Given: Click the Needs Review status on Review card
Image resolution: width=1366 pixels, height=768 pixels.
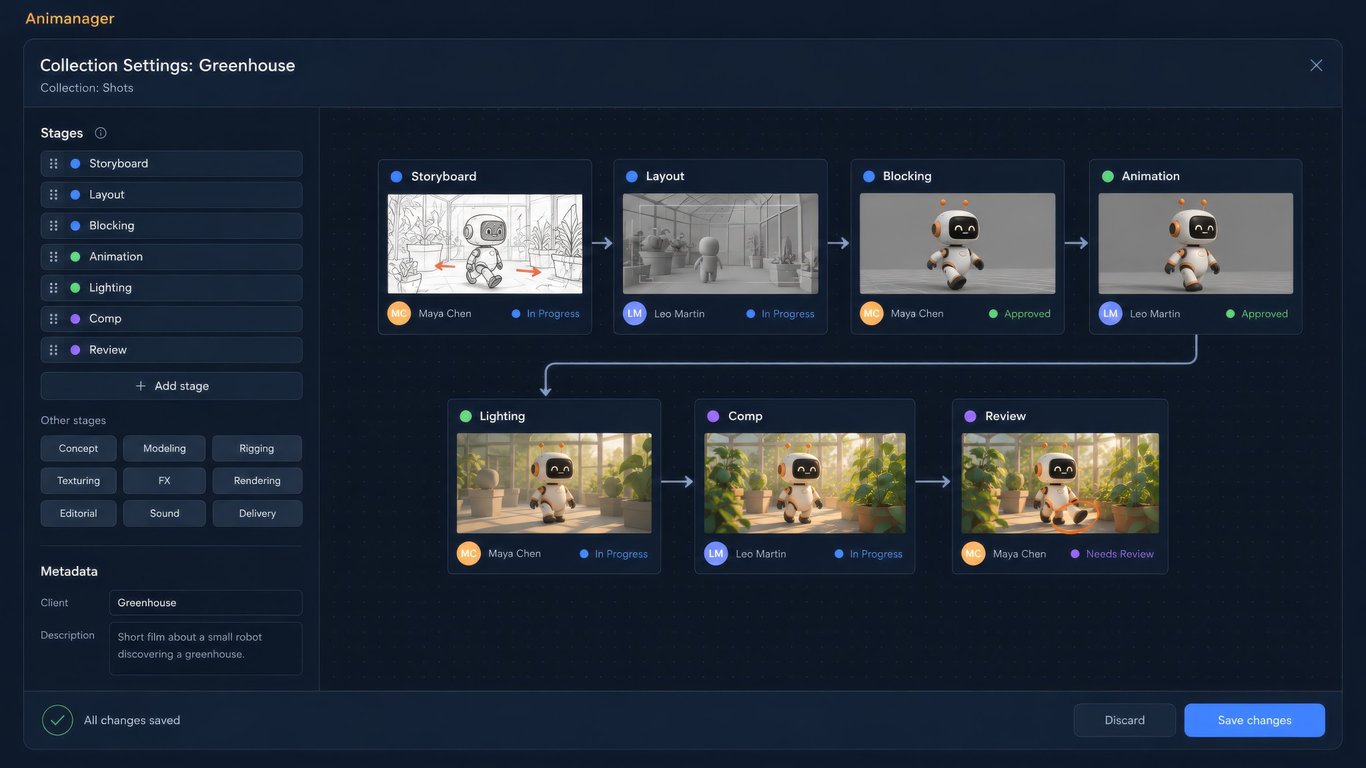Looking at the screenshot, I should [x=1112, y=553].
